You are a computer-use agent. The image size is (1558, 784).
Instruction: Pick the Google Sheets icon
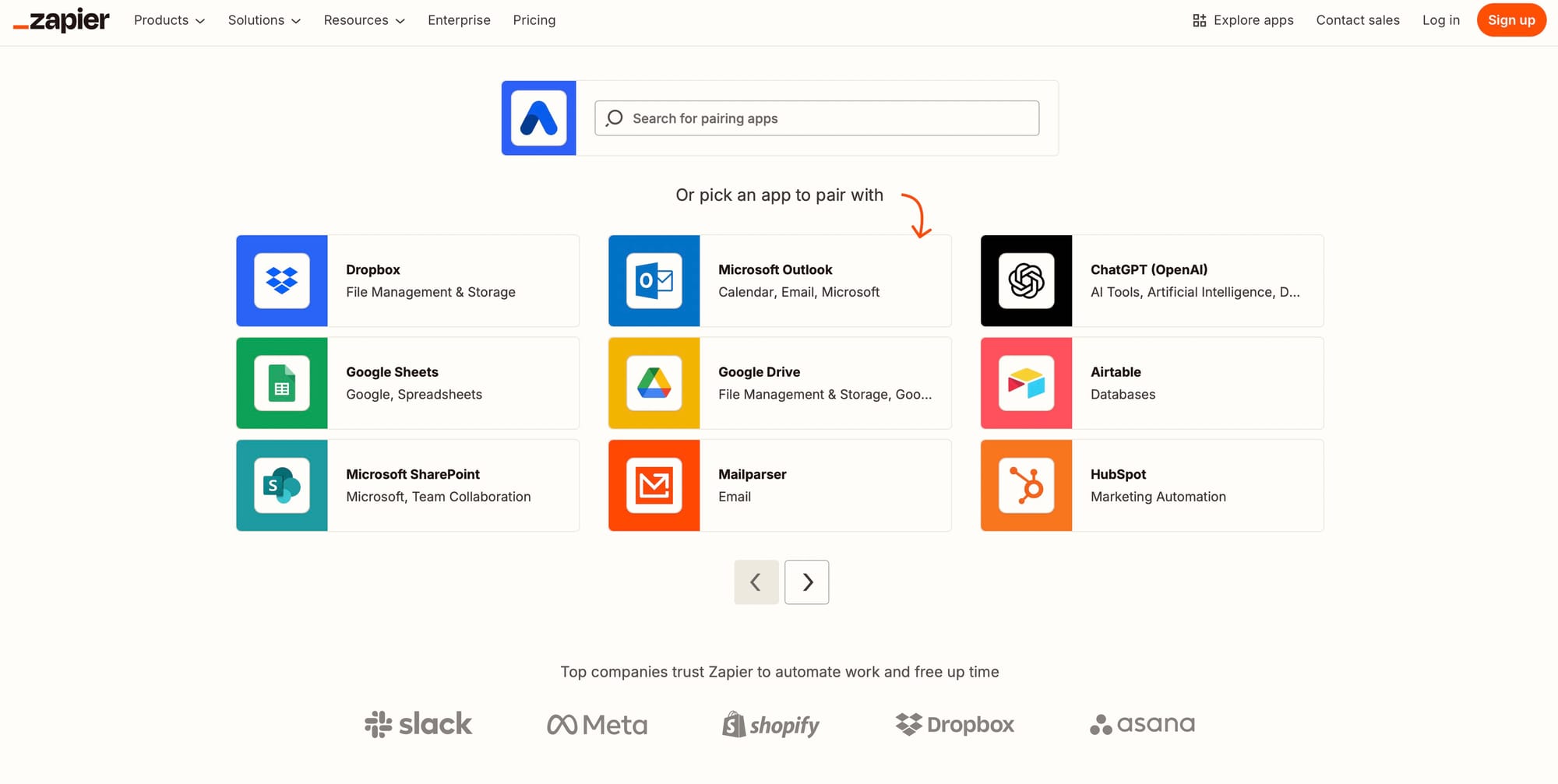(281, 383)
